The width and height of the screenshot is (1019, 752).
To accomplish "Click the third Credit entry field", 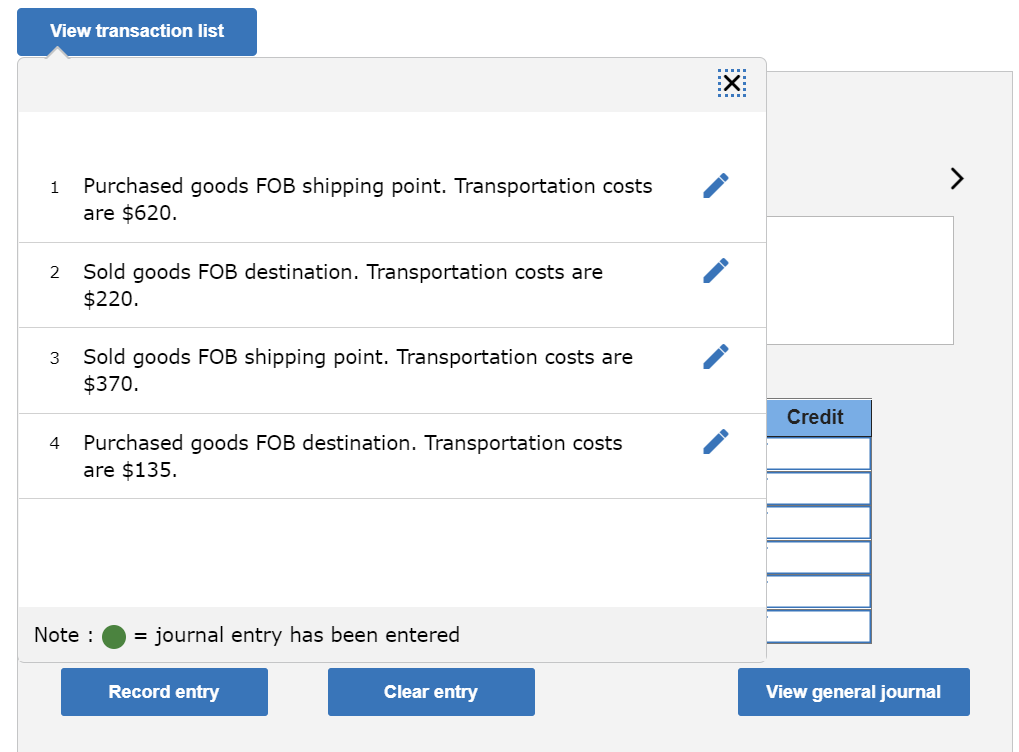I will click(x=816, y=521).
